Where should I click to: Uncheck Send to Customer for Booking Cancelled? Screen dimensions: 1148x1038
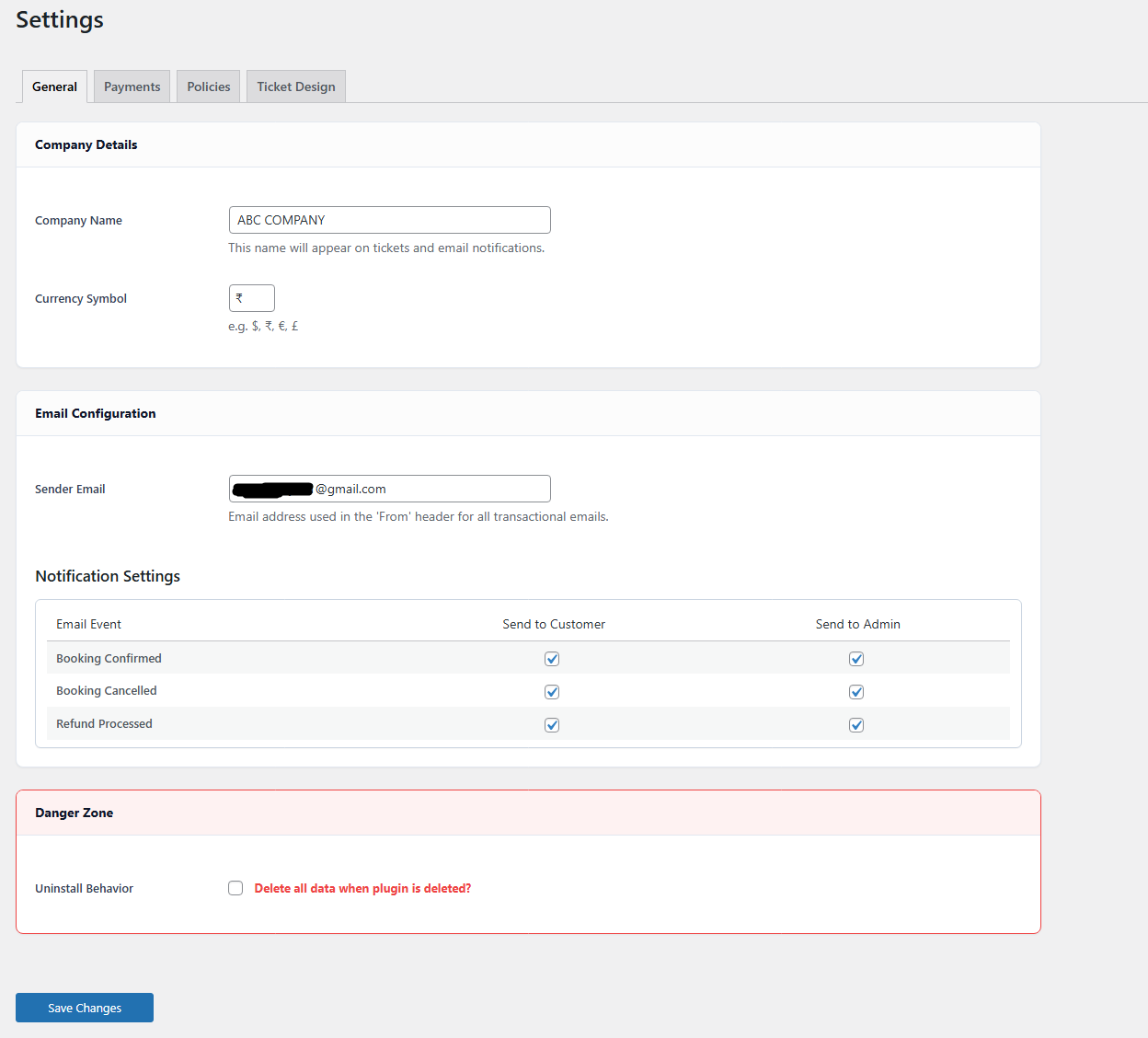pyautogui.click(x=552, y=691)
